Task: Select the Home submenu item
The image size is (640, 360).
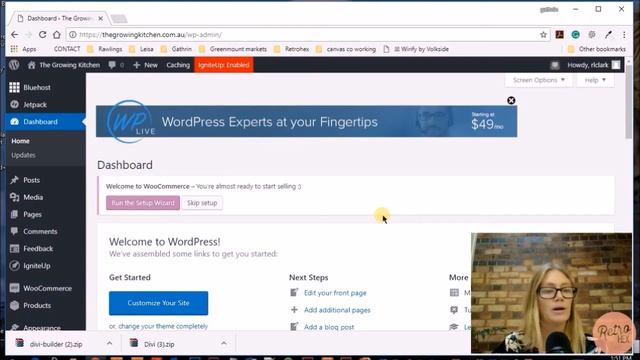Action: point(20,141)
